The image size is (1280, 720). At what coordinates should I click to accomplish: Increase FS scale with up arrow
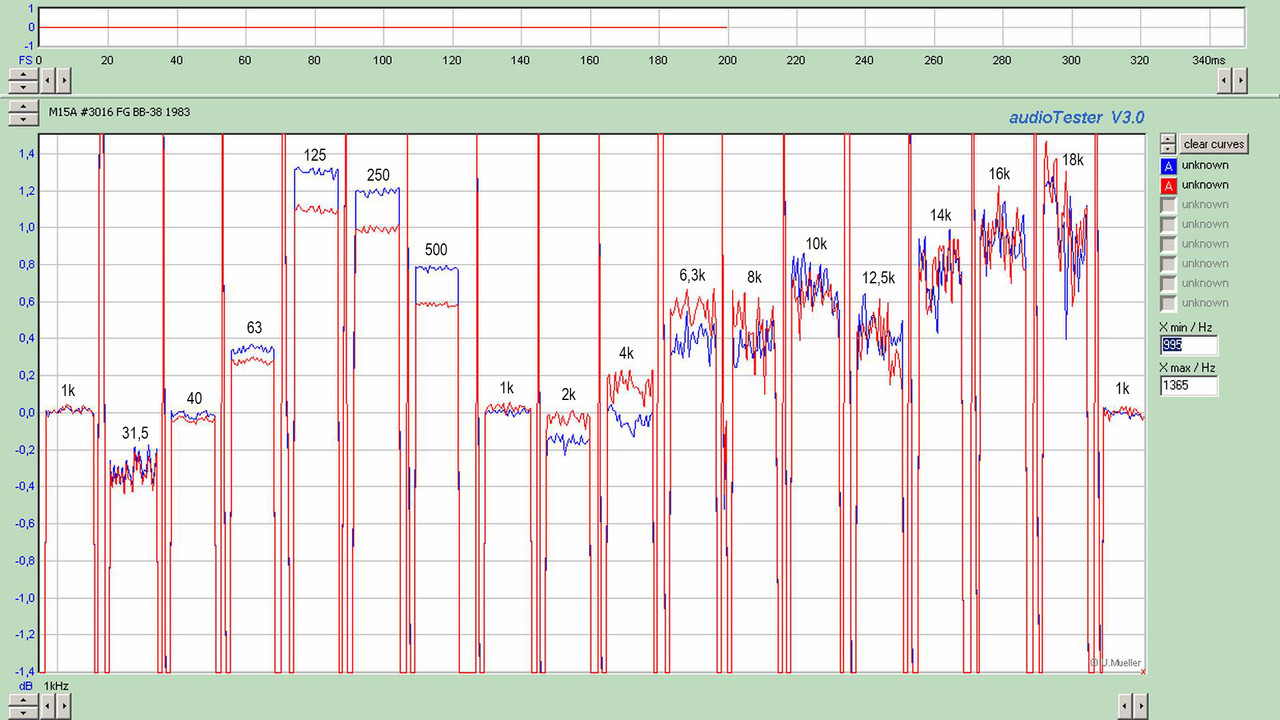pyautogui.click(x=23, y=74)
